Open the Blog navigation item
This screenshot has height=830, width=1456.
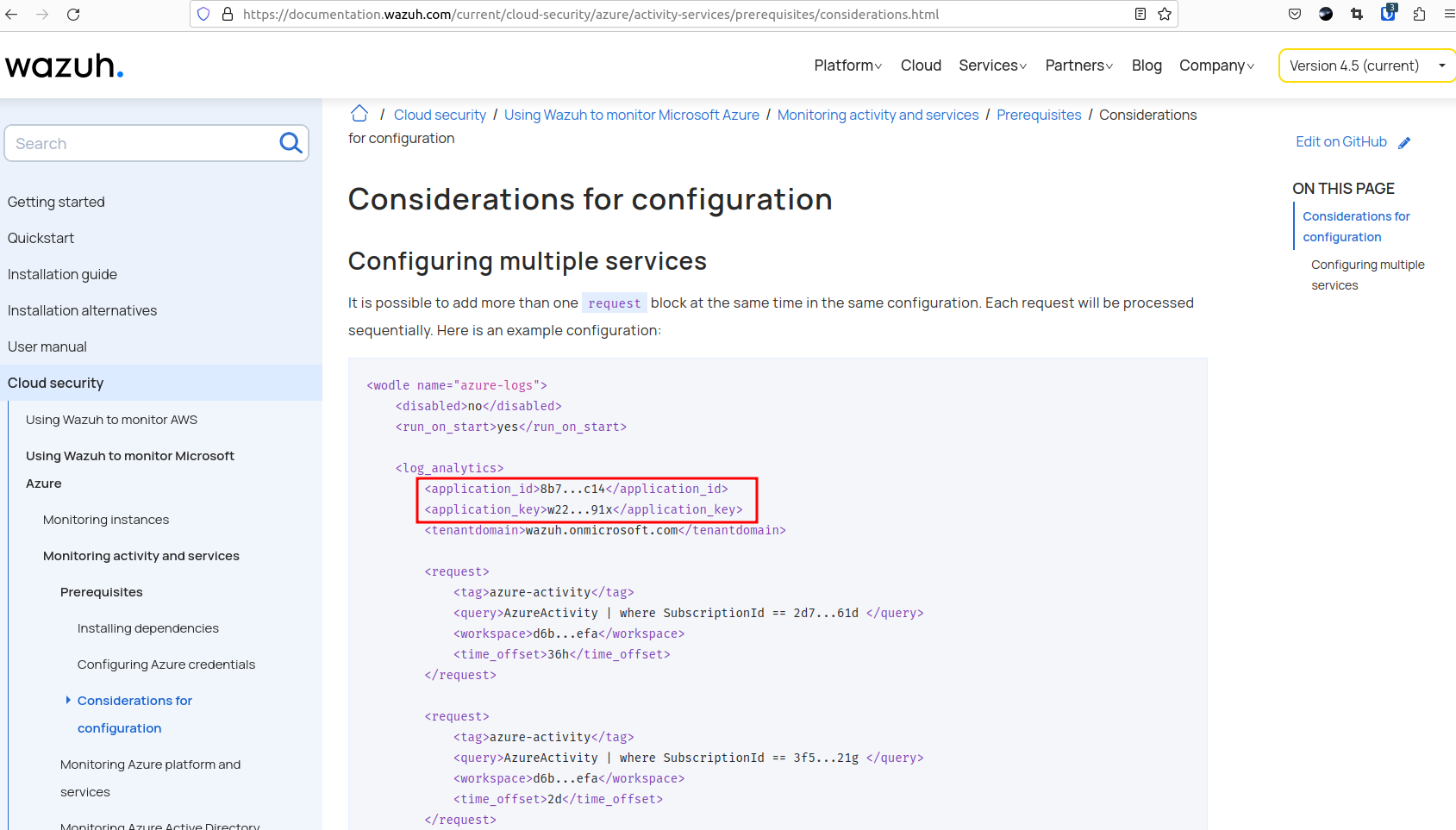pyautogui.click(x=1147, y=66)
